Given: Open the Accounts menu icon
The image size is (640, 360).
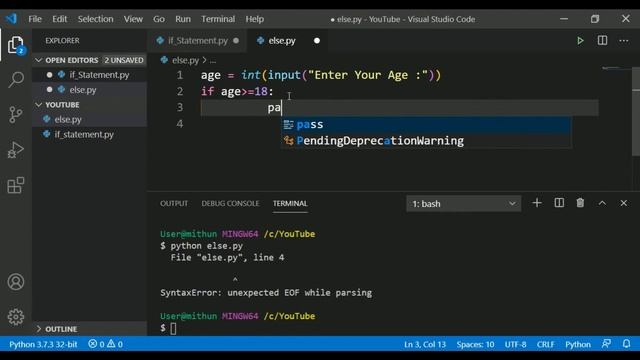Looking at the screenshot, I should click(x=16, y=282).
